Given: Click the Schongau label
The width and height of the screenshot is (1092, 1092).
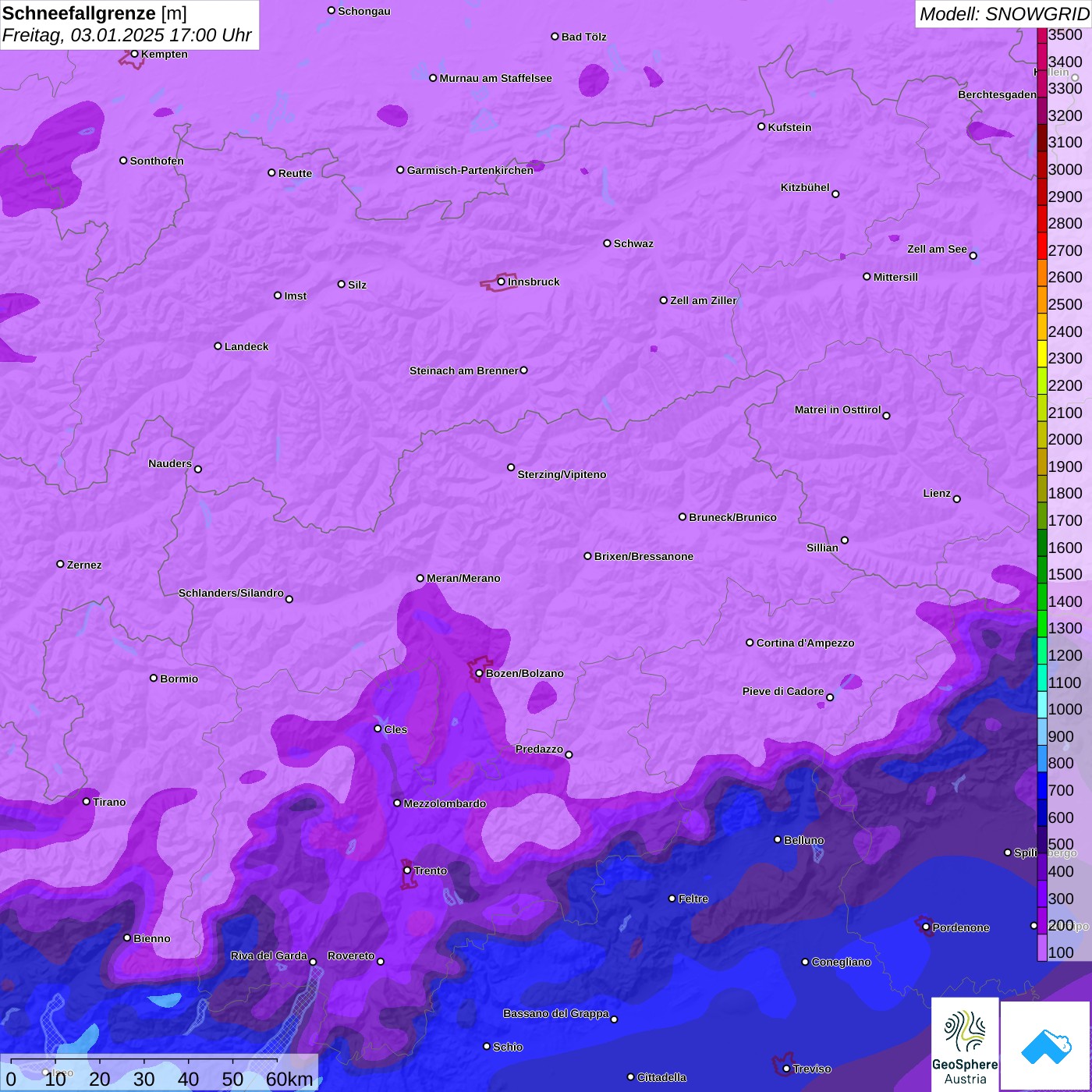Looking at the screenshot, I should [x=364, y=11].
